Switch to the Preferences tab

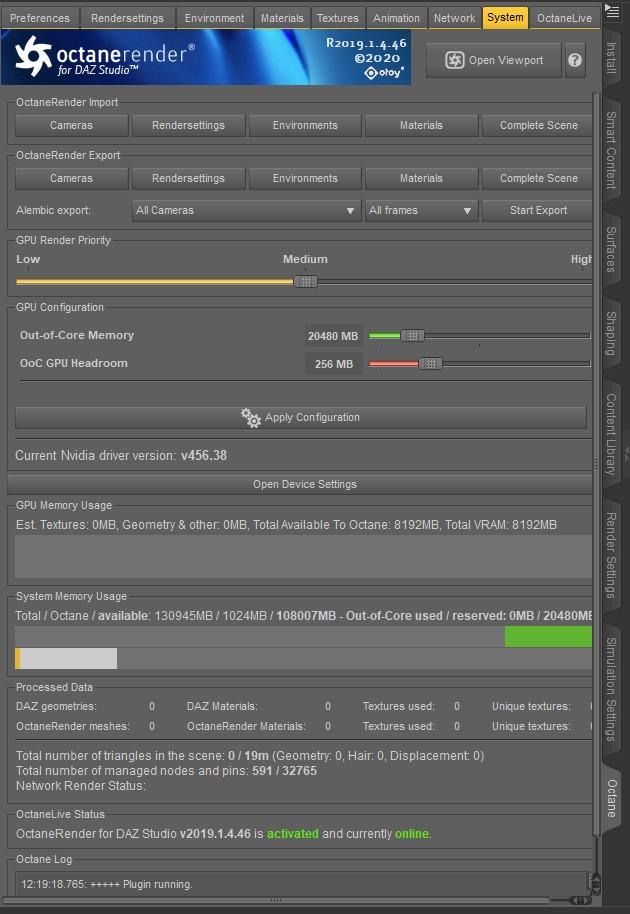pos(40,18)
